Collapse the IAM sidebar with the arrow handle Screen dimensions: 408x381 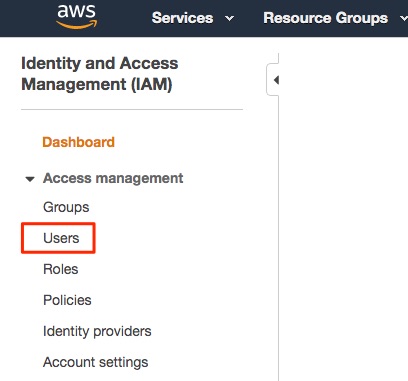273,80
